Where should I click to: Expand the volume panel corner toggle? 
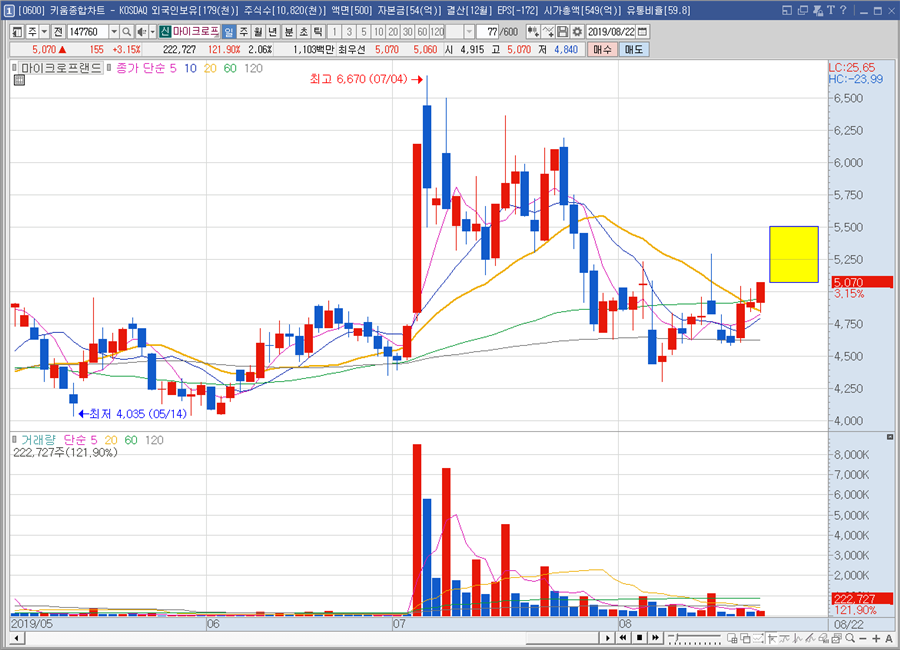tap(890, 438)
